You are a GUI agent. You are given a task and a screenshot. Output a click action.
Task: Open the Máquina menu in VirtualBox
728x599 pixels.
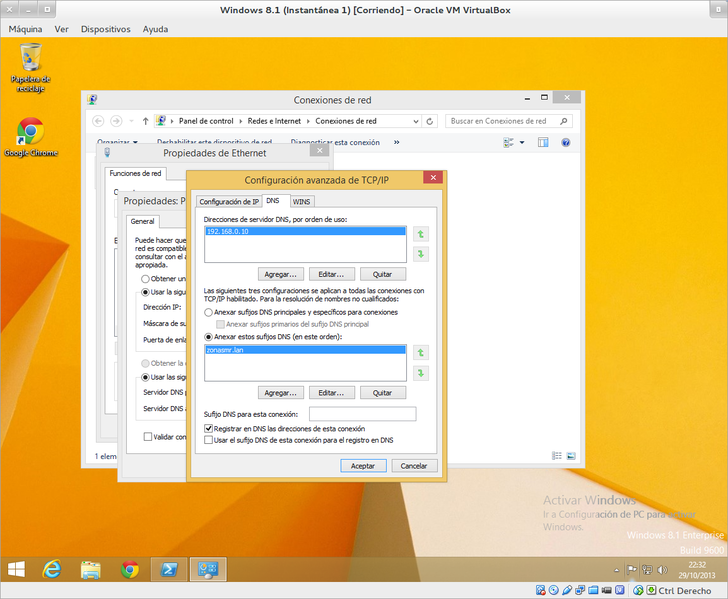tap(25, 29)
